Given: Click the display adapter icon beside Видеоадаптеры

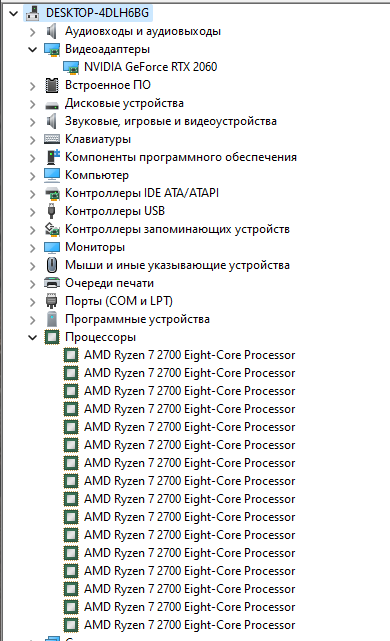Looking at the screenshot, I should click(52, 49).
